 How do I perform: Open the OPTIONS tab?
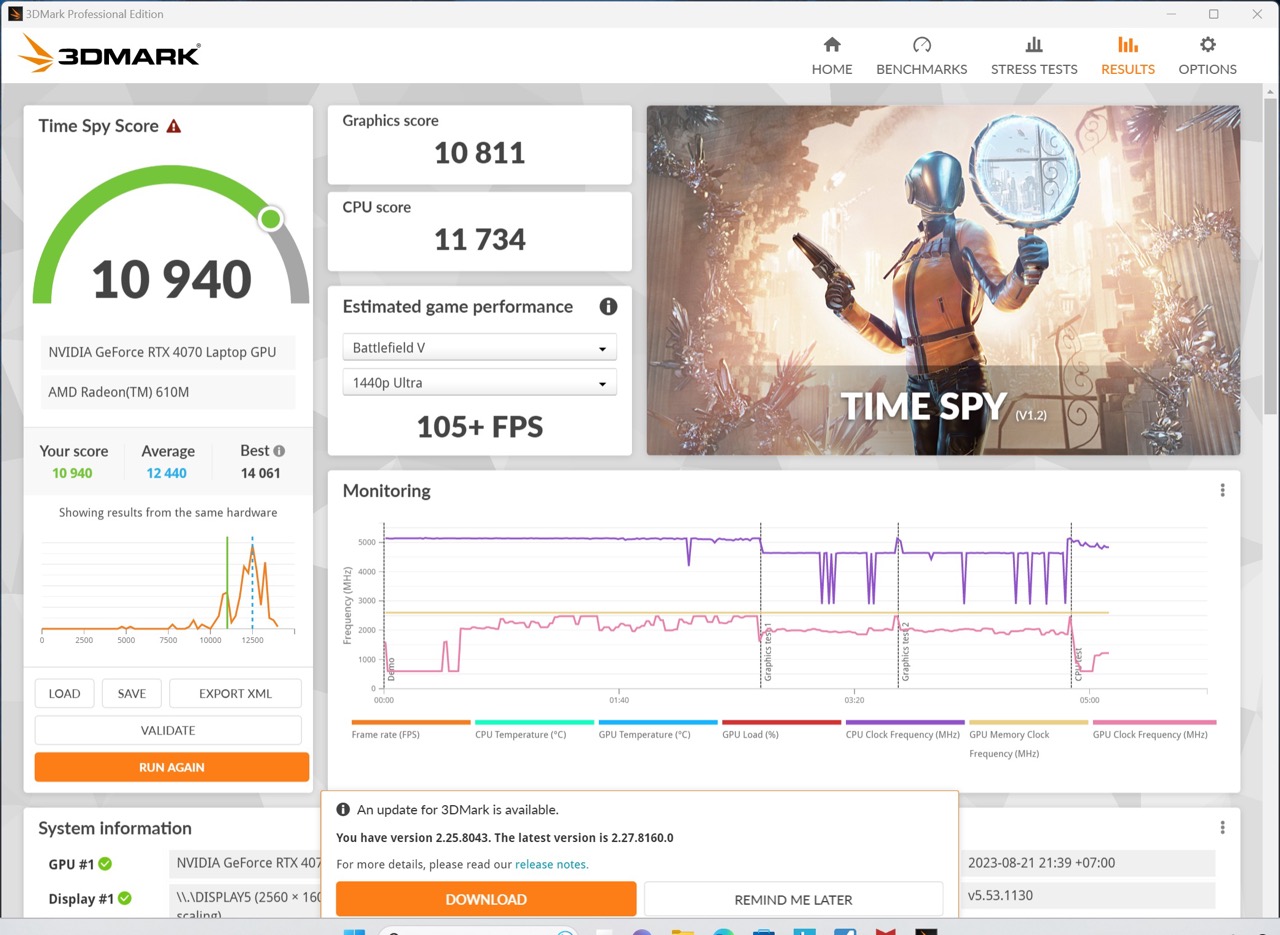coord(1207,56)
